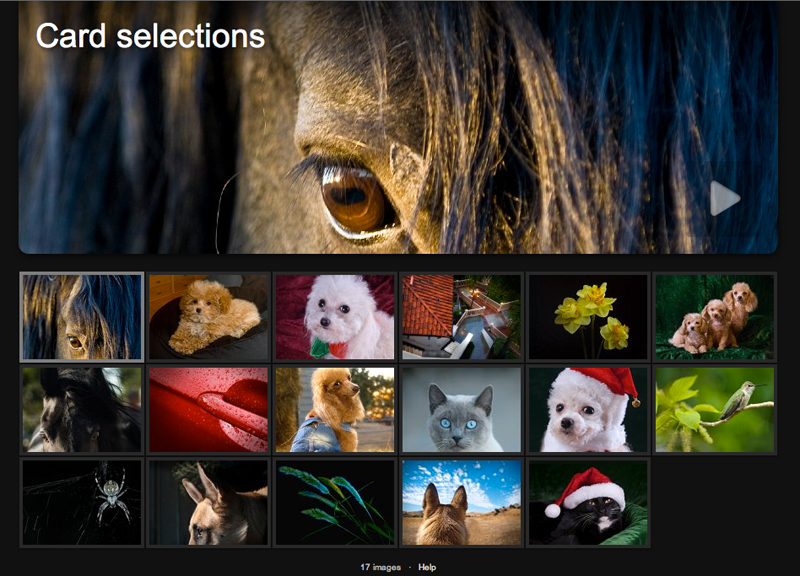This screenshot has width=800, height=576.
Task: Open the white poodle with bow thumbnail
Action: 335,317
